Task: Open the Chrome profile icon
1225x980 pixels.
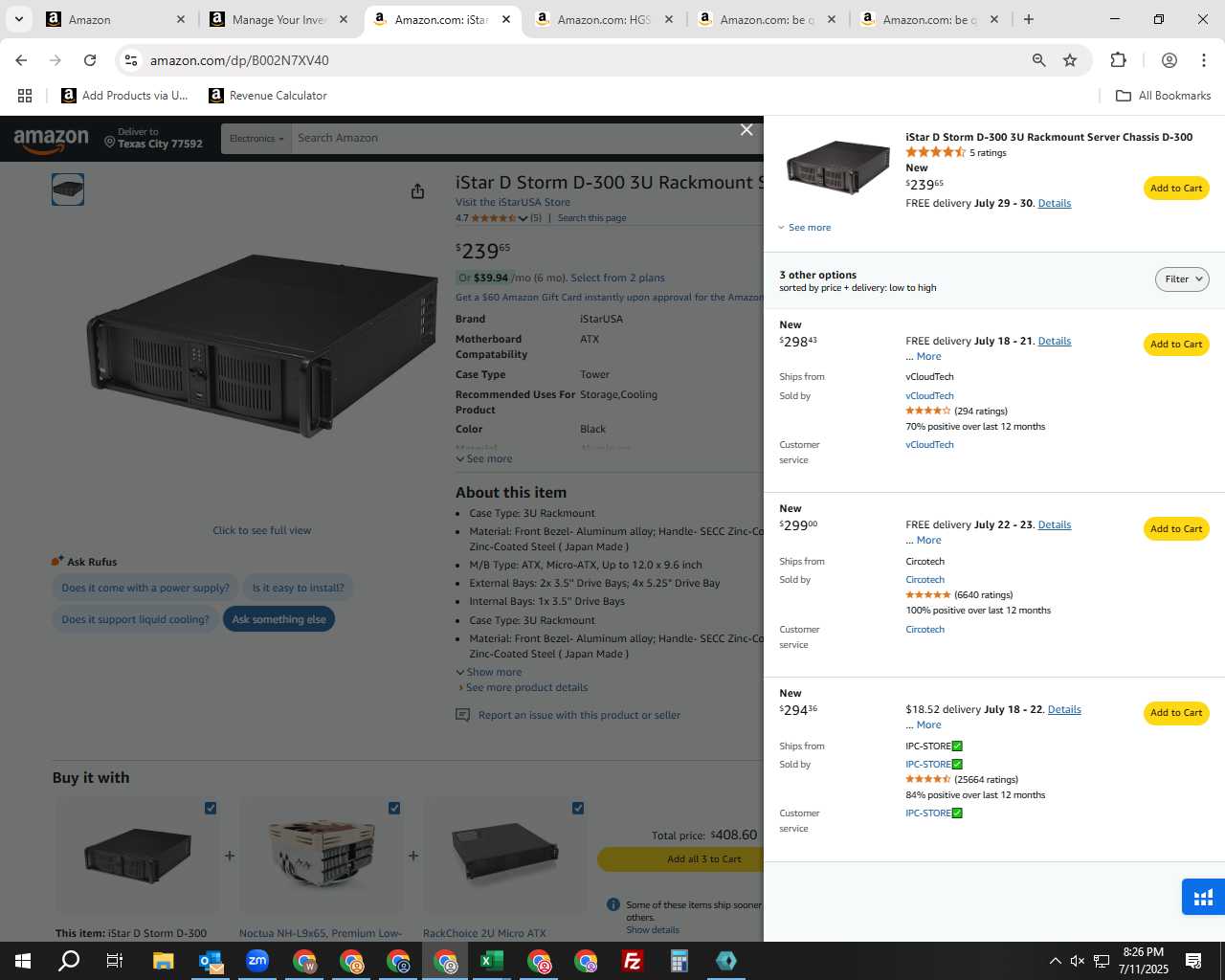Action: 1169,60
